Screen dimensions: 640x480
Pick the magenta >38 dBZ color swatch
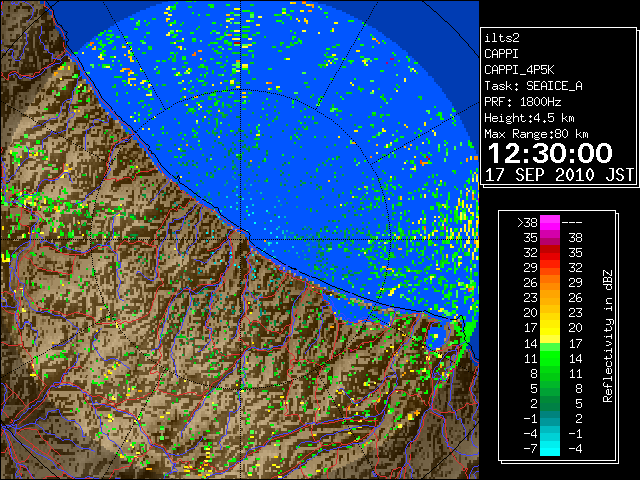550,222
